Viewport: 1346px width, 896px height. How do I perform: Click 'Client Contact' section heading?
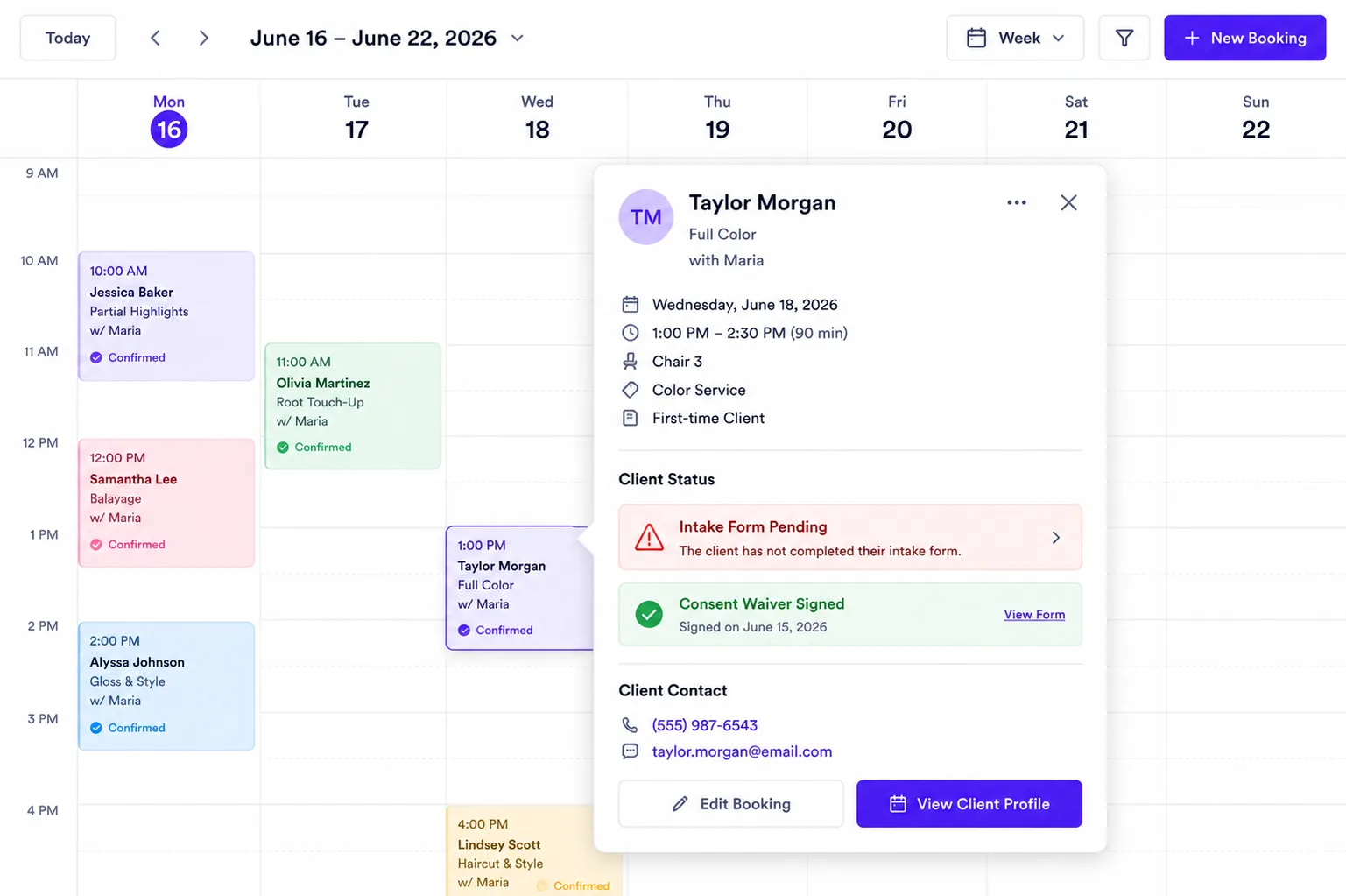[673, 690]
